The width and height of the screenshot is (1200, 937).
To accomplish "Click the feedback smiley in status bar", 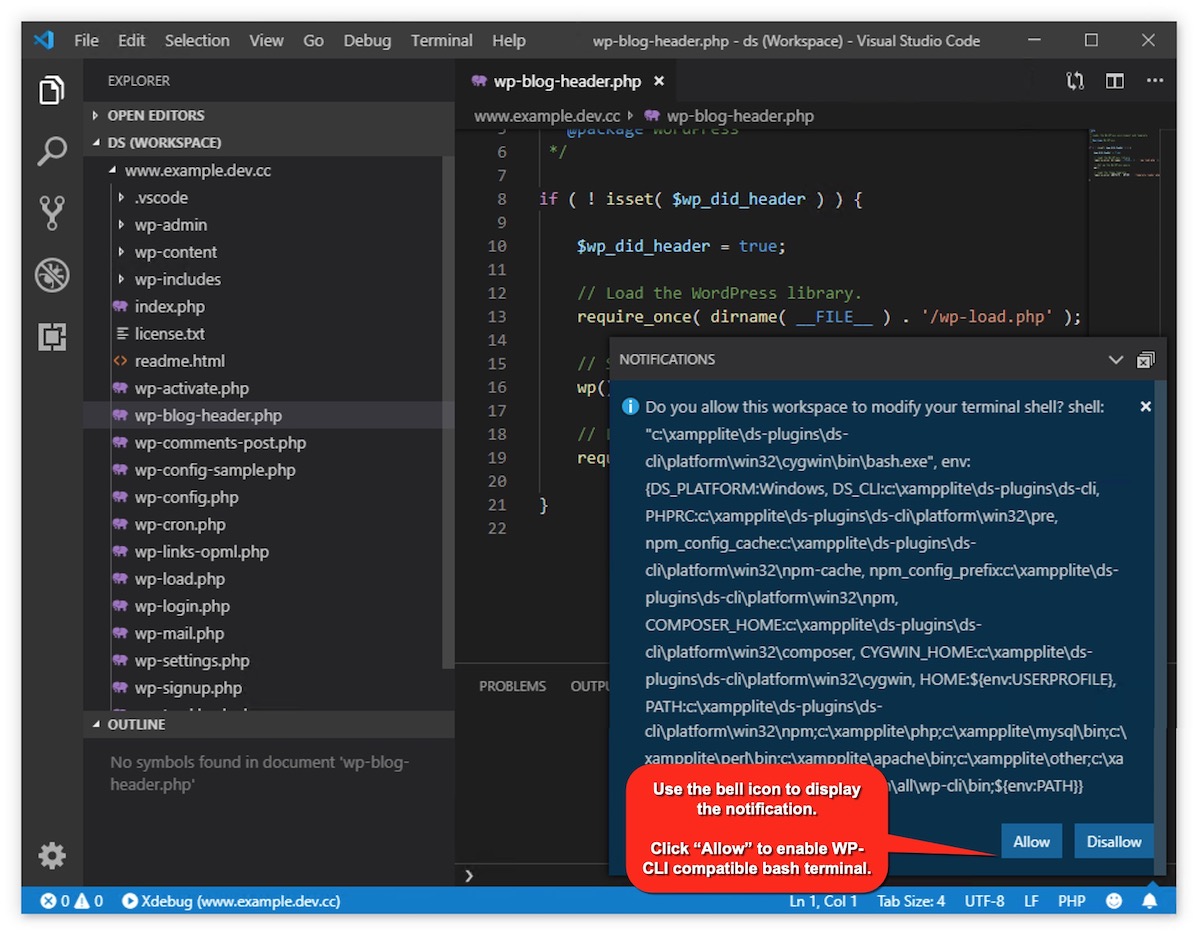I will [1114, 901].
